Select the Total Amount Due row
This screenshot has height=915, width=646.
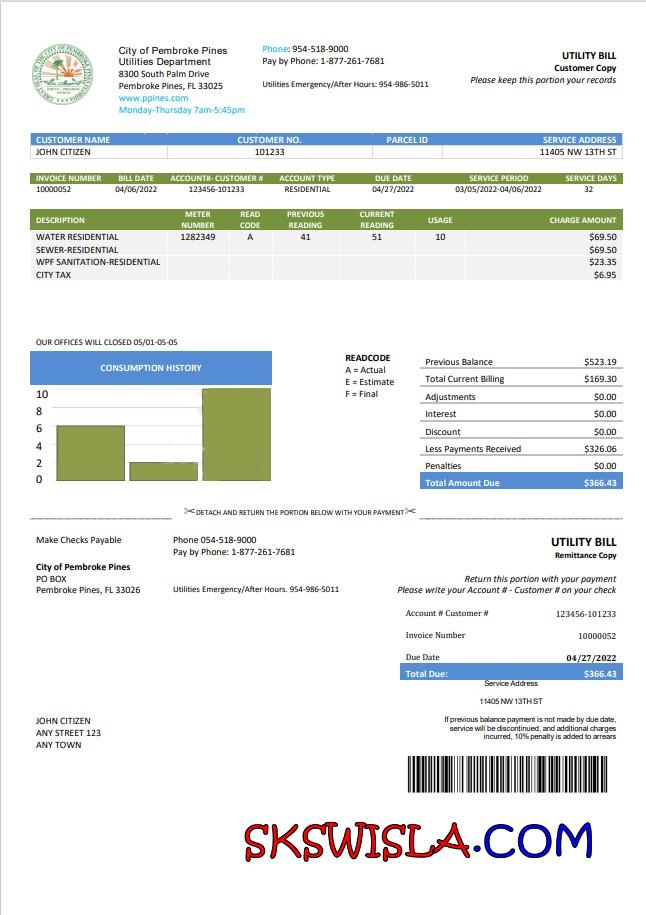click(x=520, y=483)
